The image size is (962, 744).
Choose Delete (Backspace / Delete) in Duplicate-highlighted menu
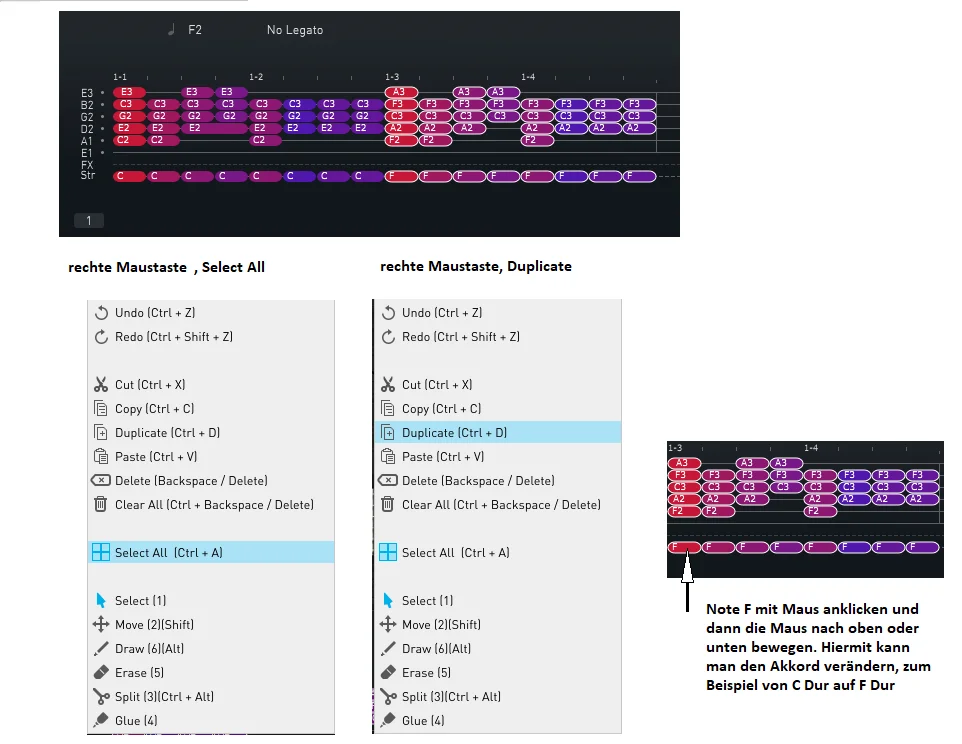[478, 480]
